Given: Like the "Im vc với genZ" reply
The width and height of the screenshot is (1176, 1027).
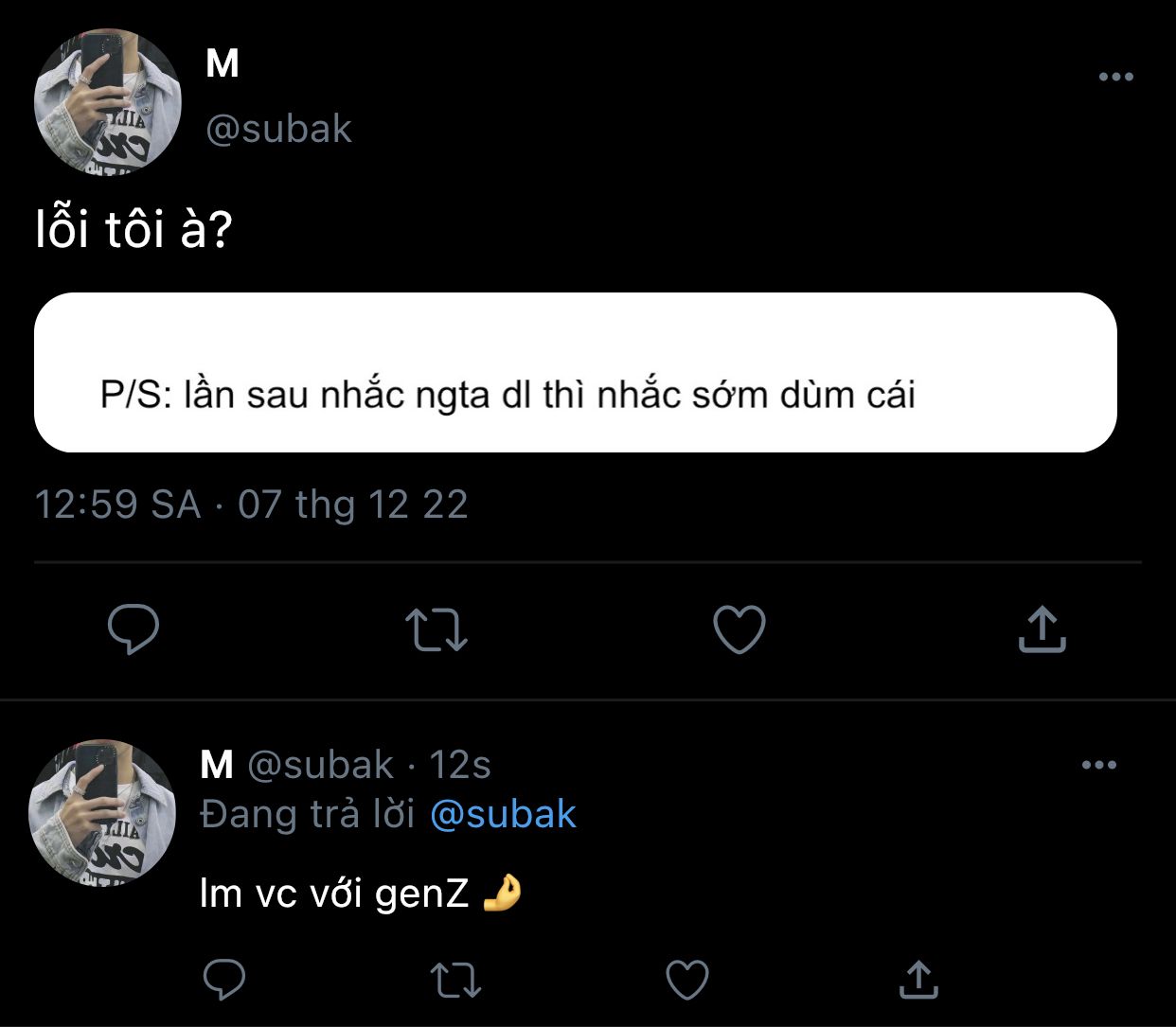Looking at the screenshot, I should (x=687, y=980).
